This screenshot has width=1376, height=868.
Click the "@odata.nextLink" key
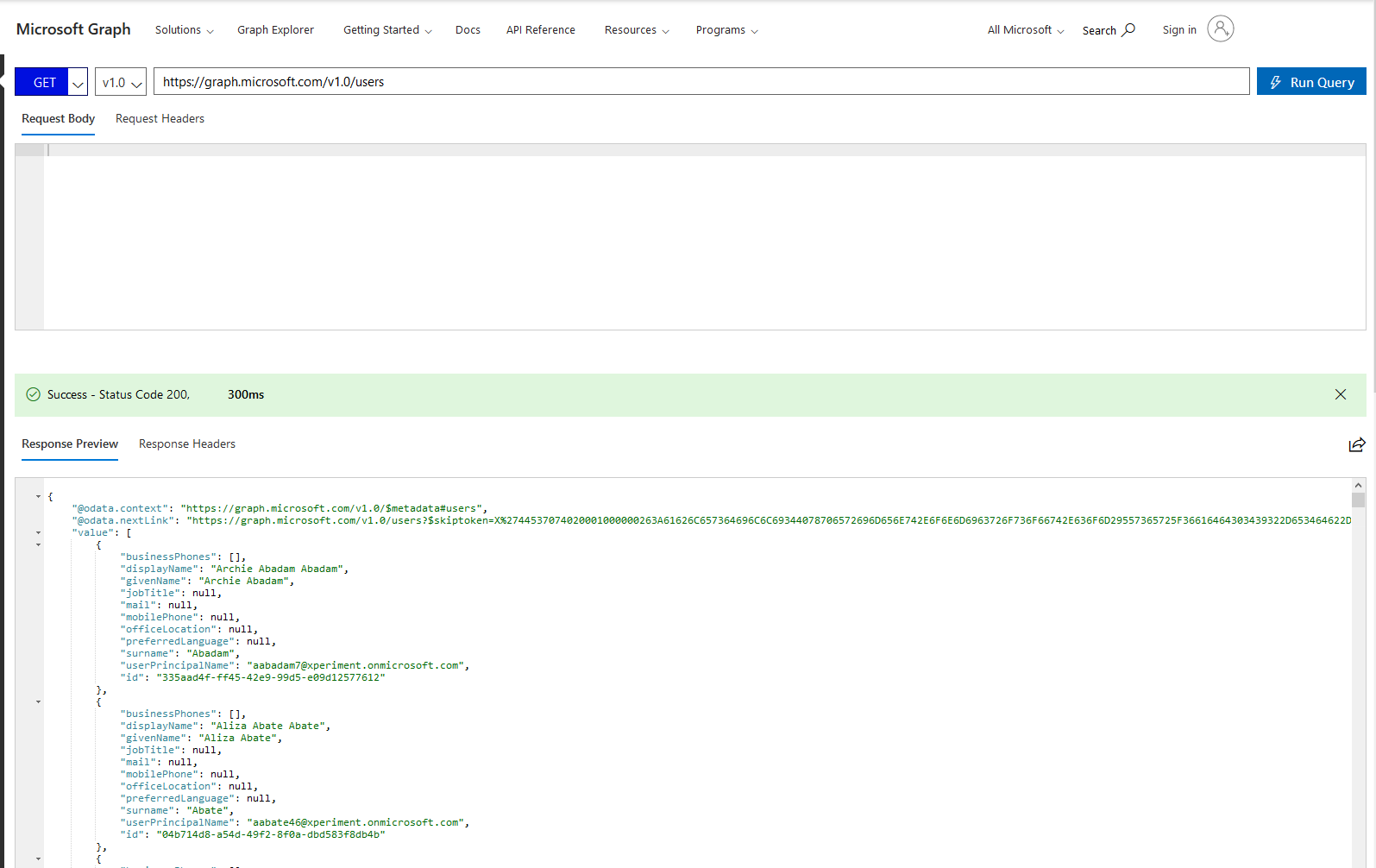click(123, 521)
